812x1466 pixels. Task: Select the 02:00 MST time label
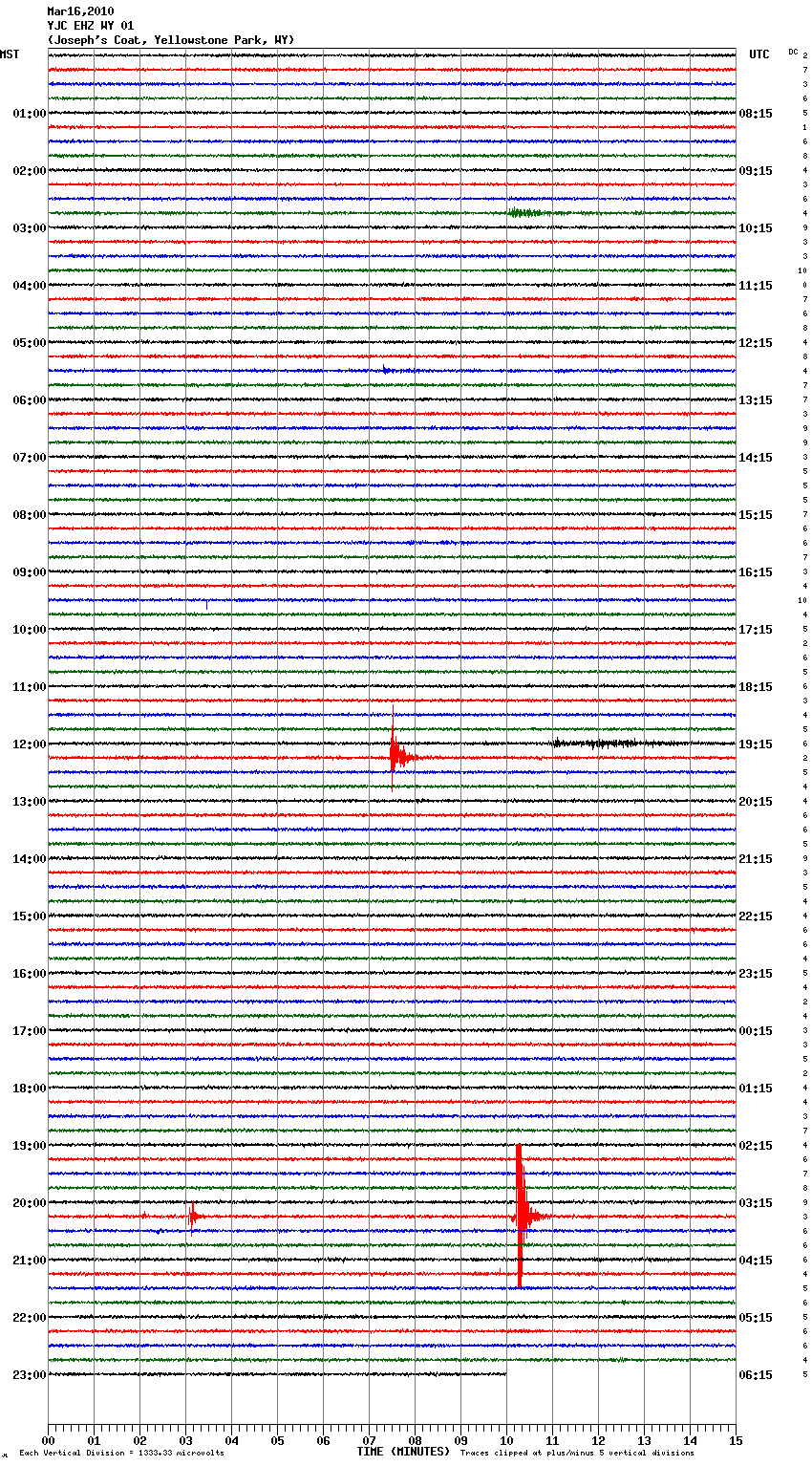pyautogui.click(x=29, y=171)
